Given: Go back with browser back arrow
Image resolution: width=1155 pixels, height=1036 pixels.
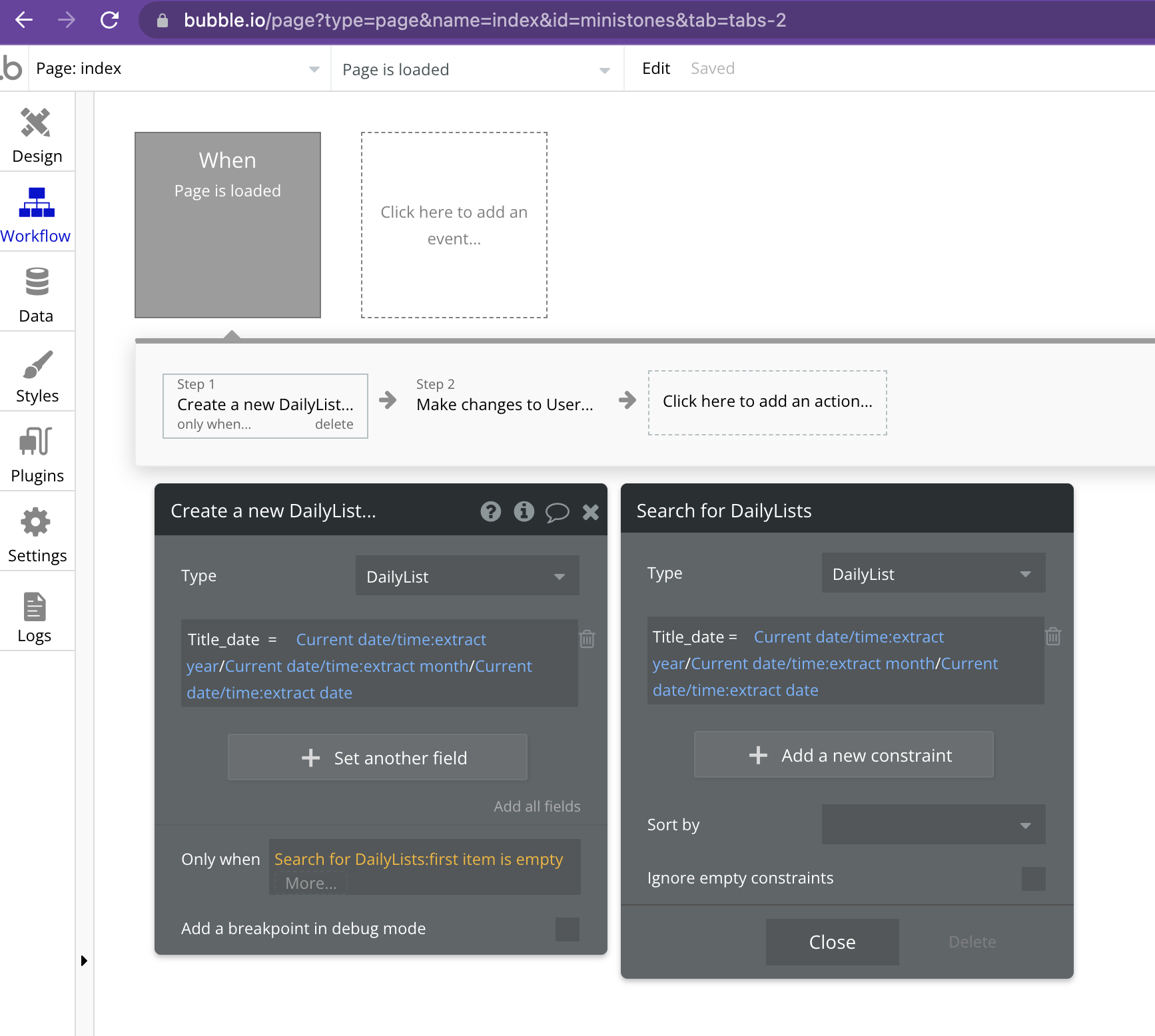Looking at the screenshot, I should [x=24, y=20].
